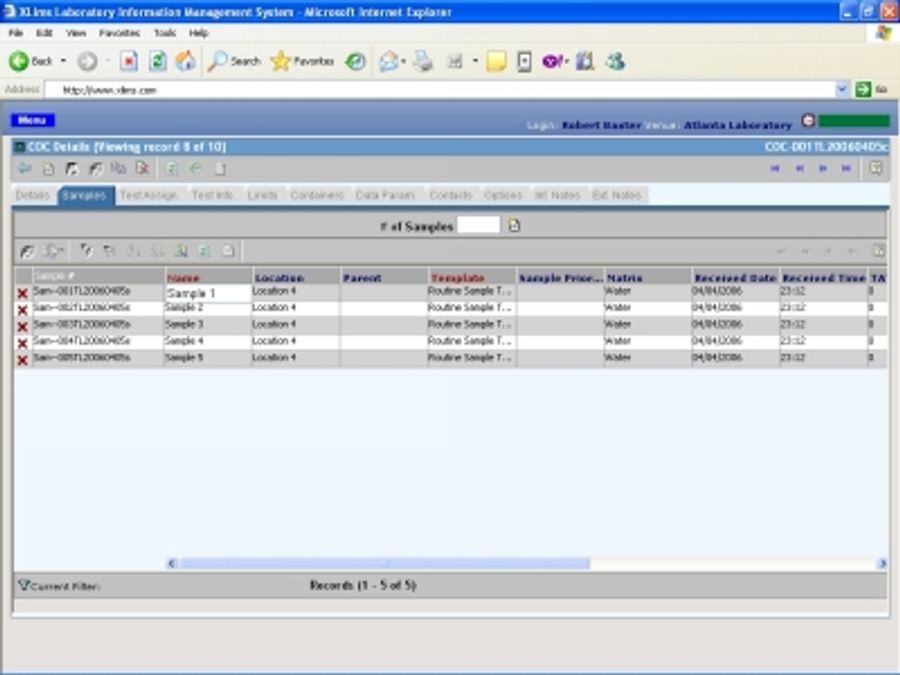Stop loading with the red X Stop icon
Screen dimensions: 900x675
(x=128, y=61)
